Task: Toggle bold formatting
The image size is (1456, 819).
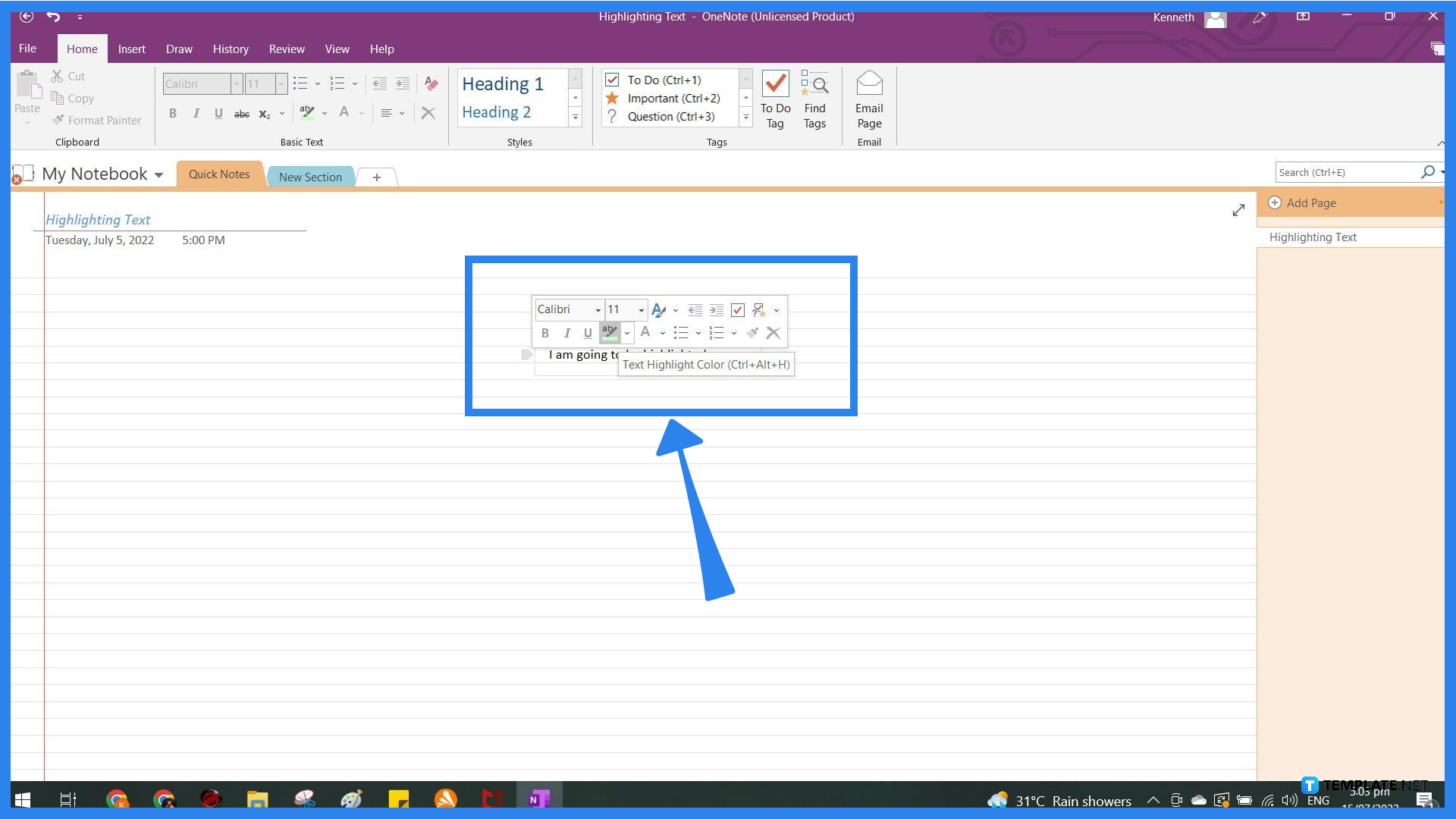Action: click(173, 112)
